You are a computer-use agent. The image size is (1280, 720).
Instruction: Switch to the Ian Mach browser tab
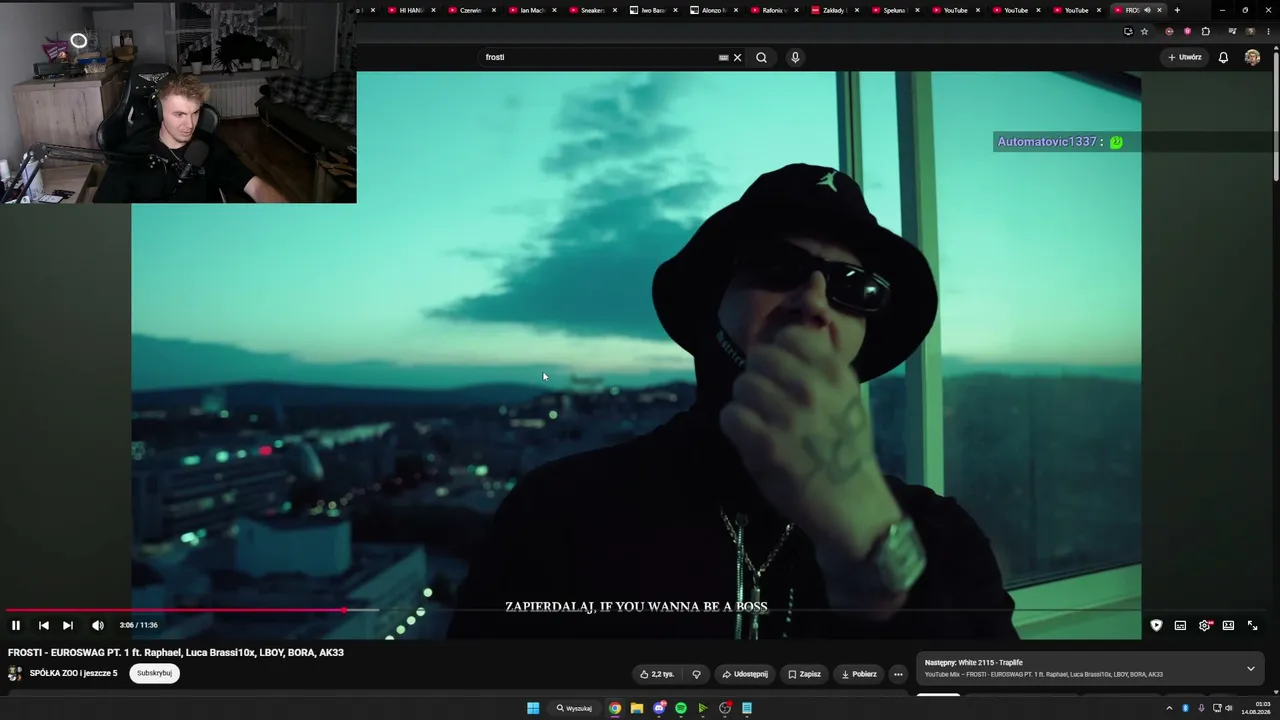point(531,10)
